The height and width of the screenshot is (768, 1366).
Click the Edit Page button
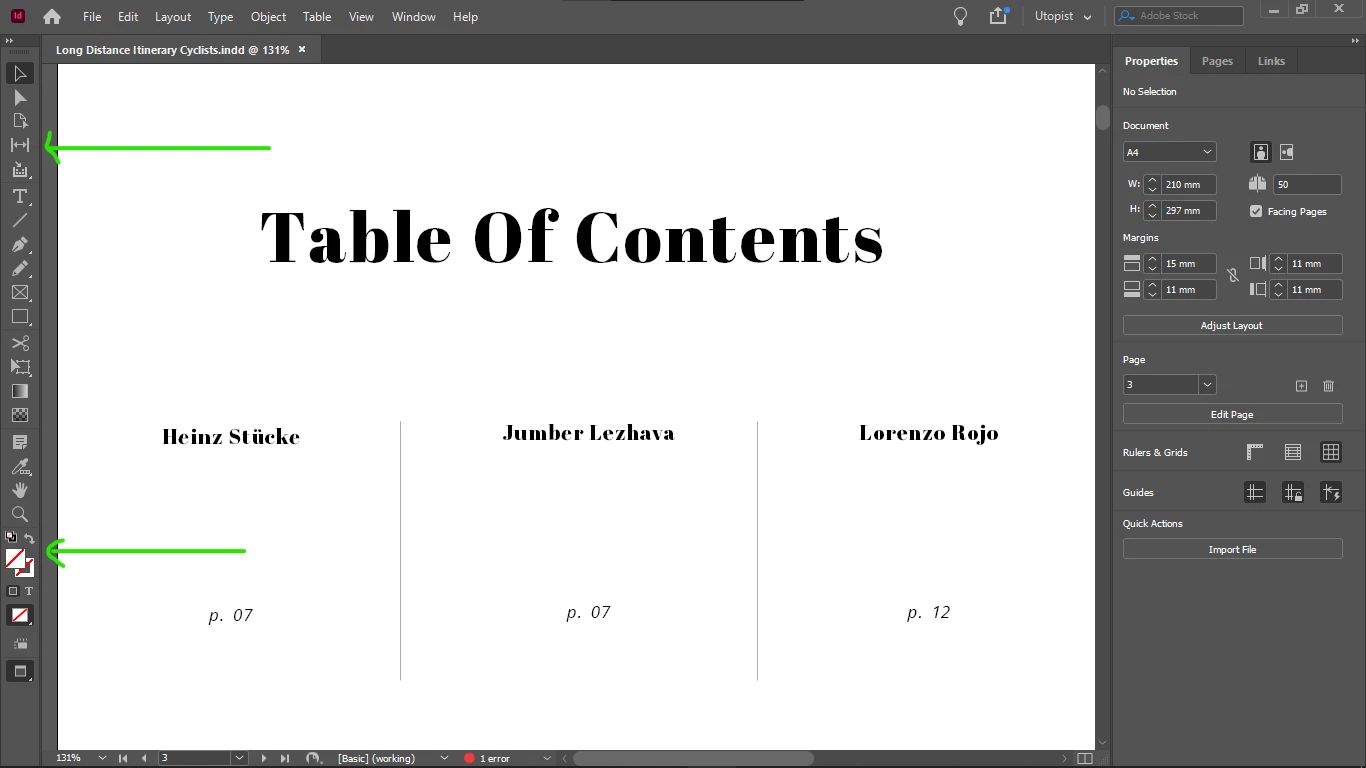(1232, 414)
